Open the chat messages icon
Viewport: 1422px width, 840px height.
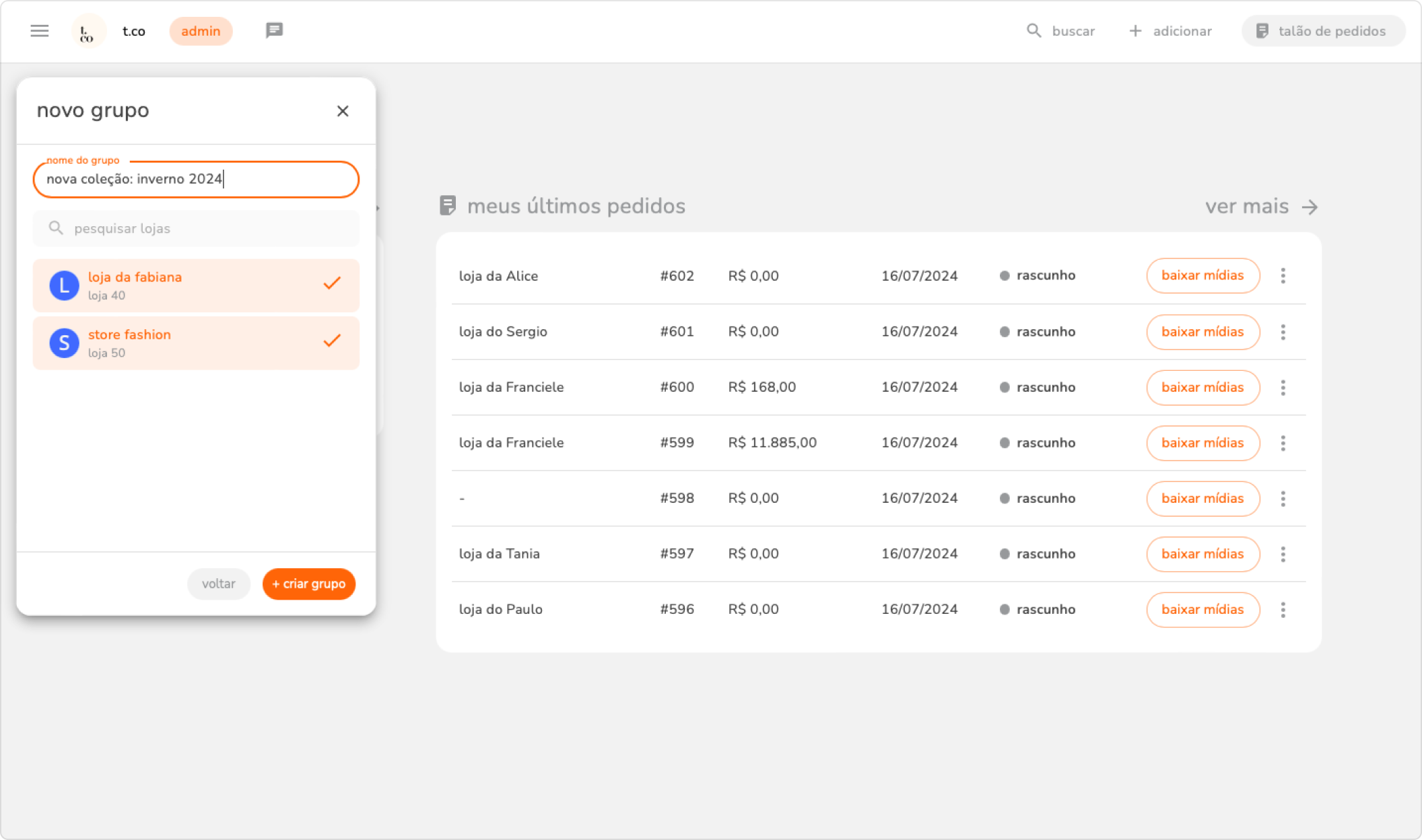[274, 30]
